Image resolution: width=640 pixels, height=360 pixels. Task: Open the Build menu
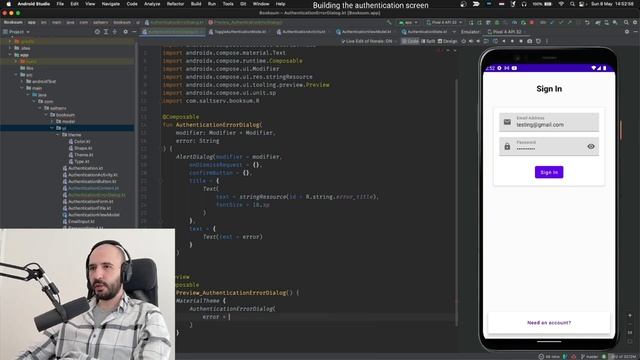[x=196, y=4]
